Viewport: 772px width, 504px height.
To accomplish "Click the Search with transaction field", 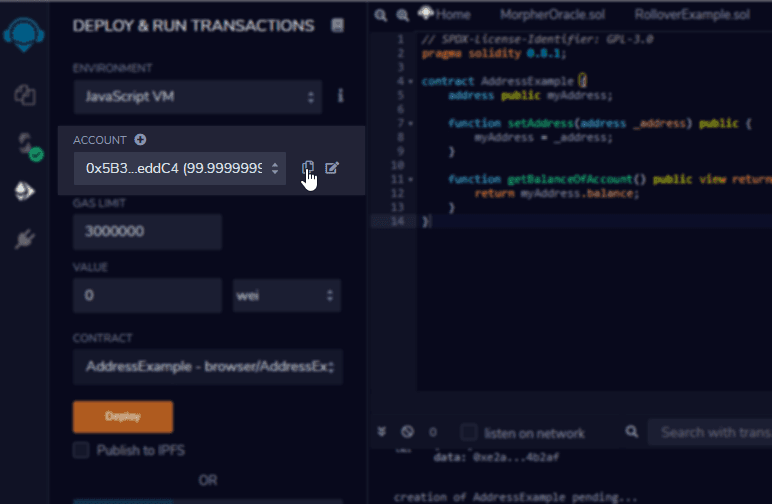I will tap(710, 432).
